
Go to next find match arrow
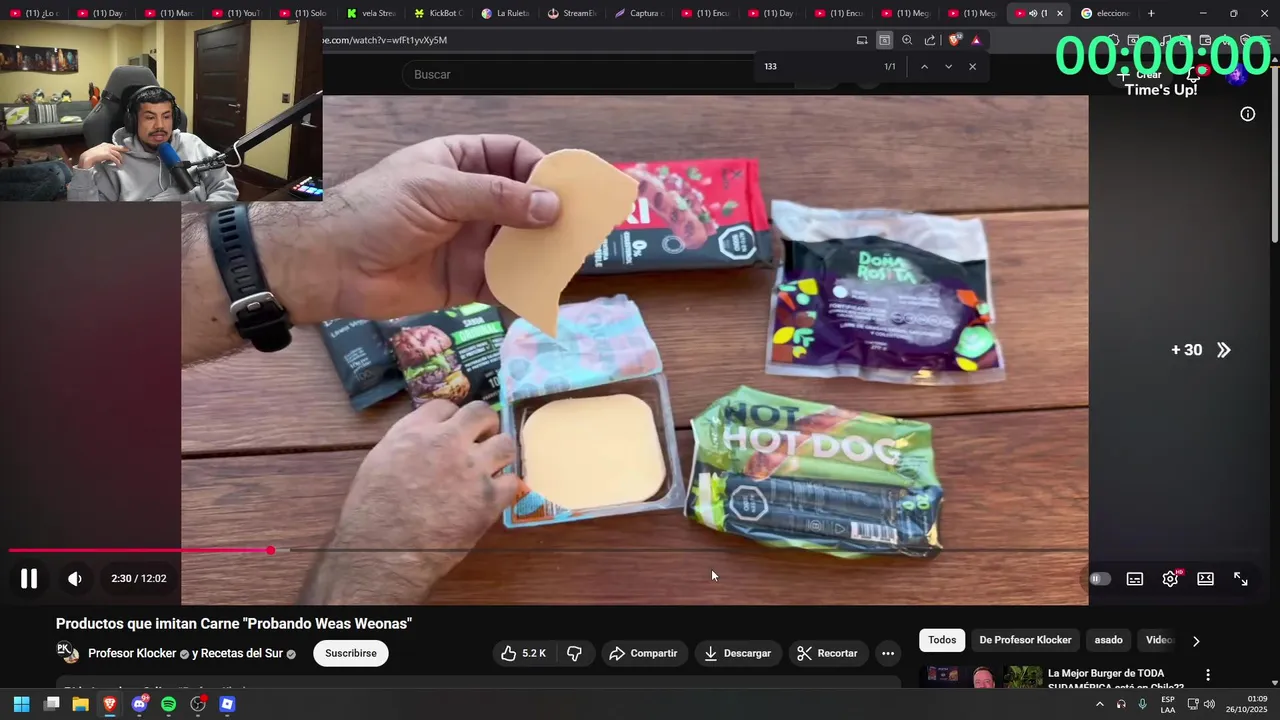point(948,67)
